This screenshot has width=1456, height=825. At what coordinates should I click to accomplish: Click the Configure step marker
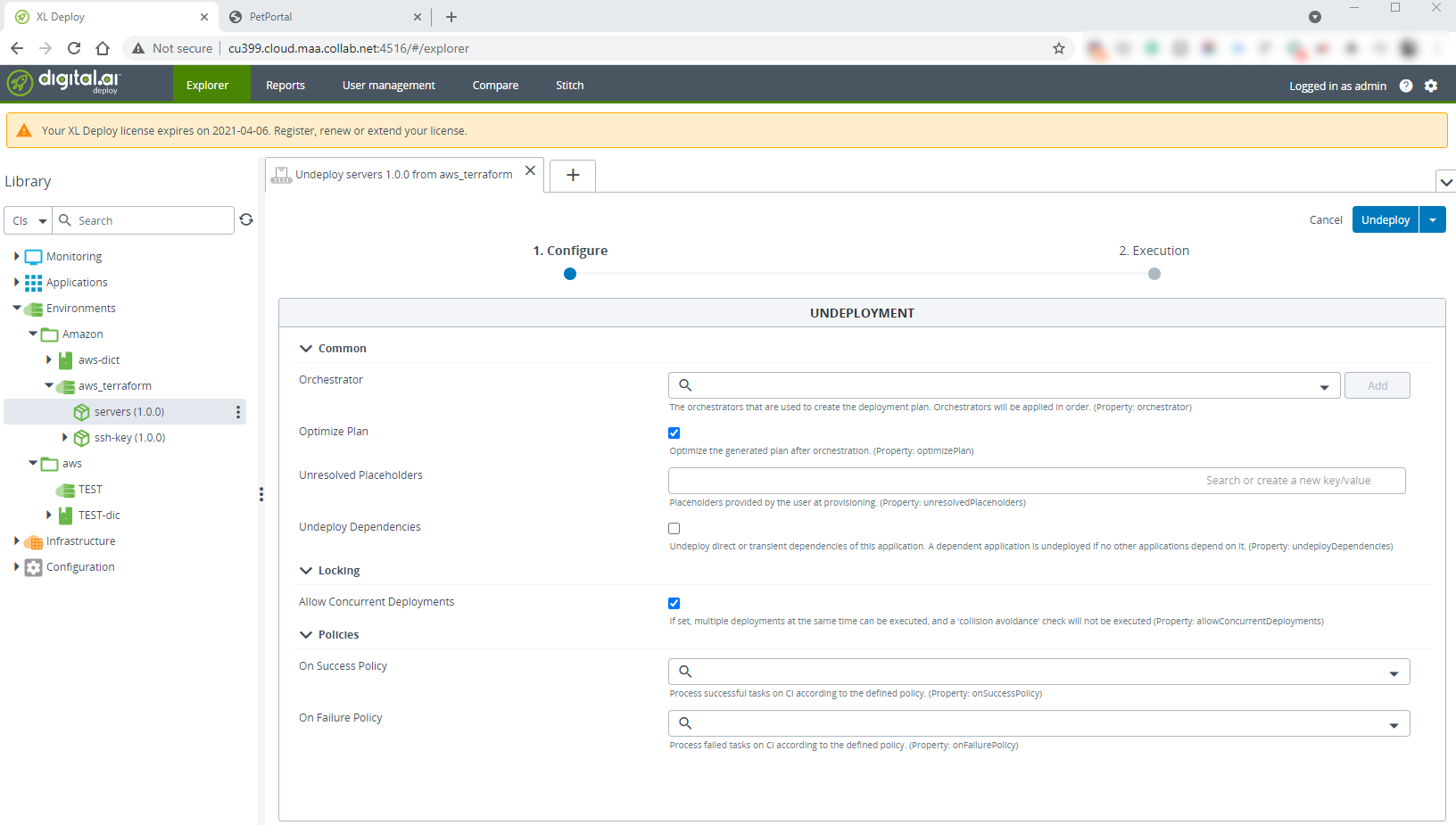(570, 274)
